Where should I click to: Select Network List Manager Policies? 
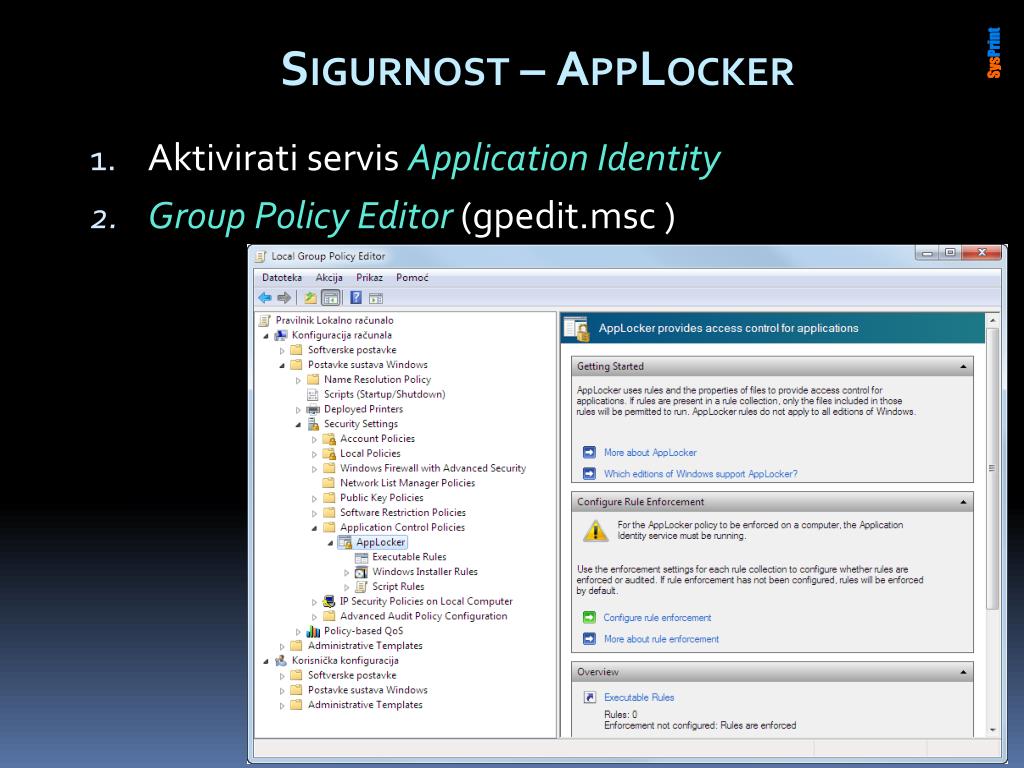click(408, 483)
